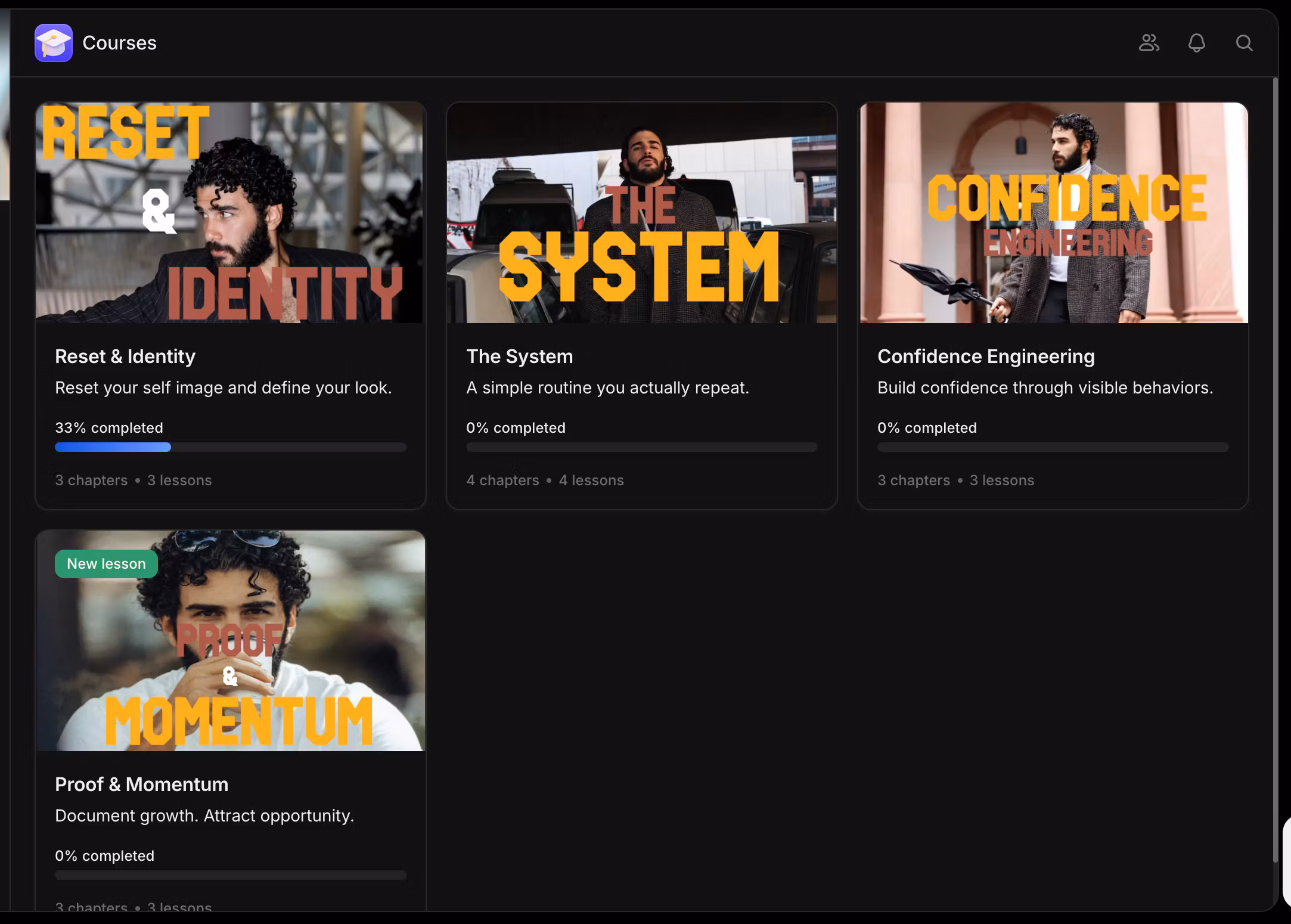
Task: Click '3 lessons' under Confidence Engineering
Action: click(1002, 480)
